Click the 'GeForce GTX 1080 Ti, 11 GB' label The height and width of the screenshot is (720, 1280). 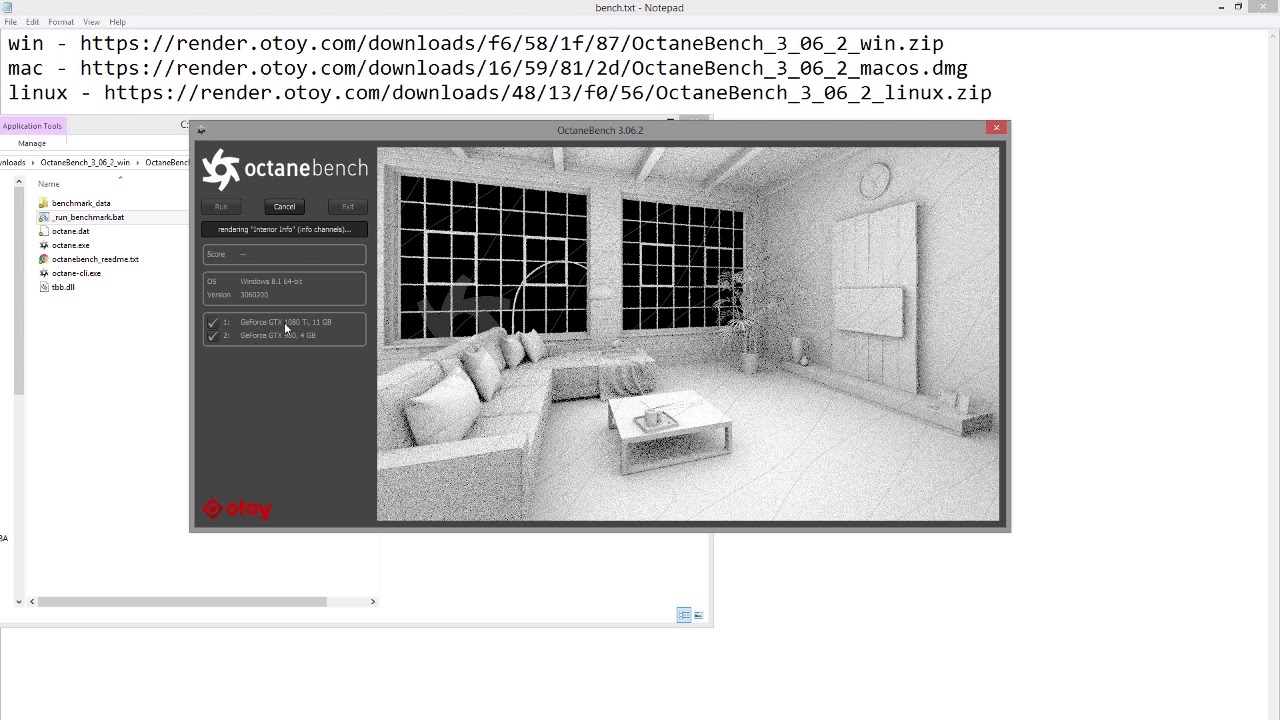click(x=286, y=322)
